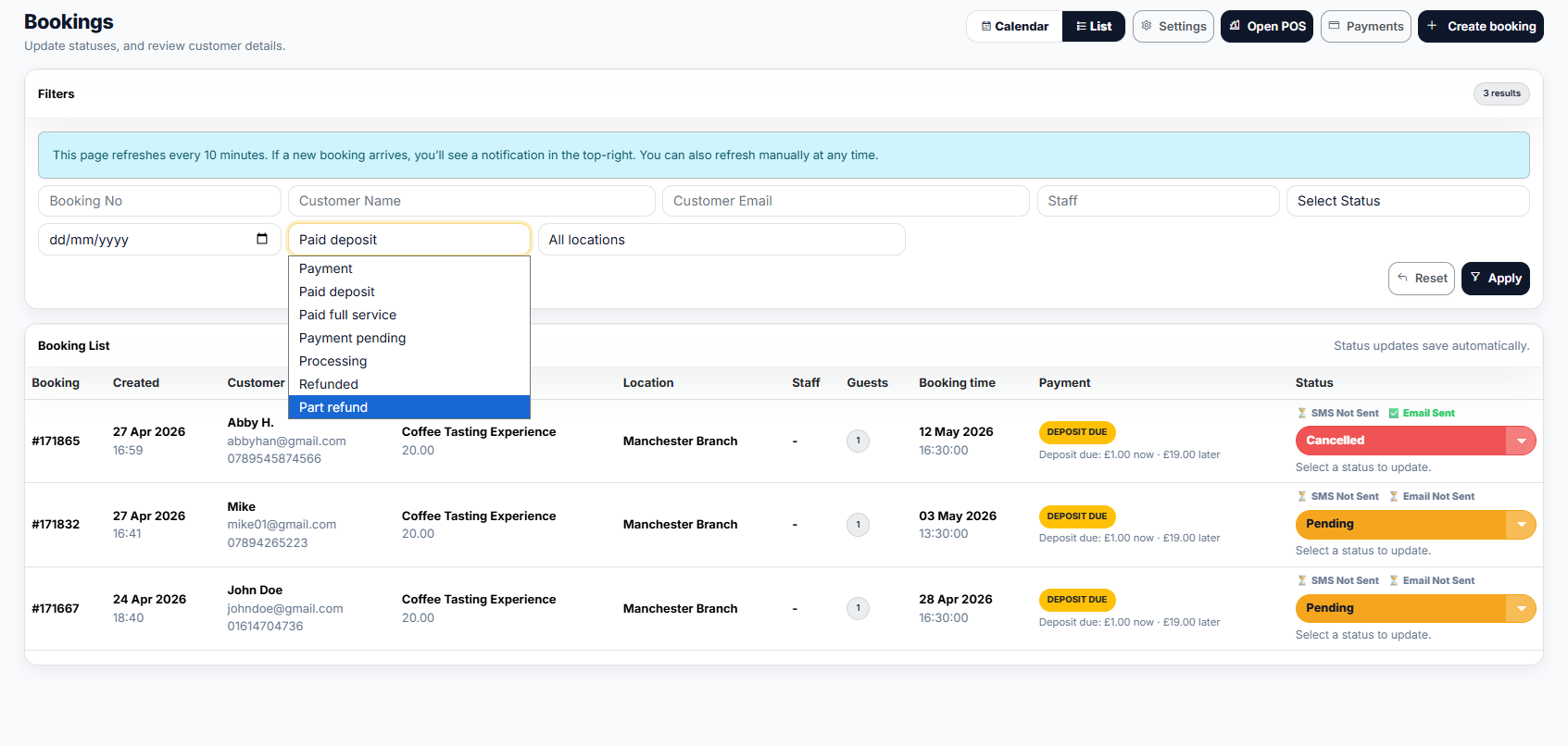Open the Select Status filter dropdown
The image size is (1568, 746).
tap(1407, 201)
